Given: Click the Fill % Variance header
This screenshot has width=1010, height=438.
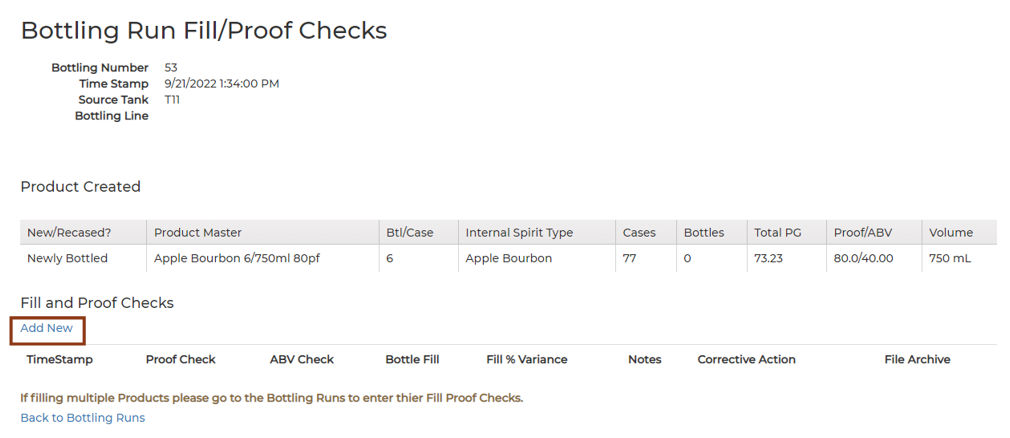Looking at the screenshot, I should click(526, 359).
